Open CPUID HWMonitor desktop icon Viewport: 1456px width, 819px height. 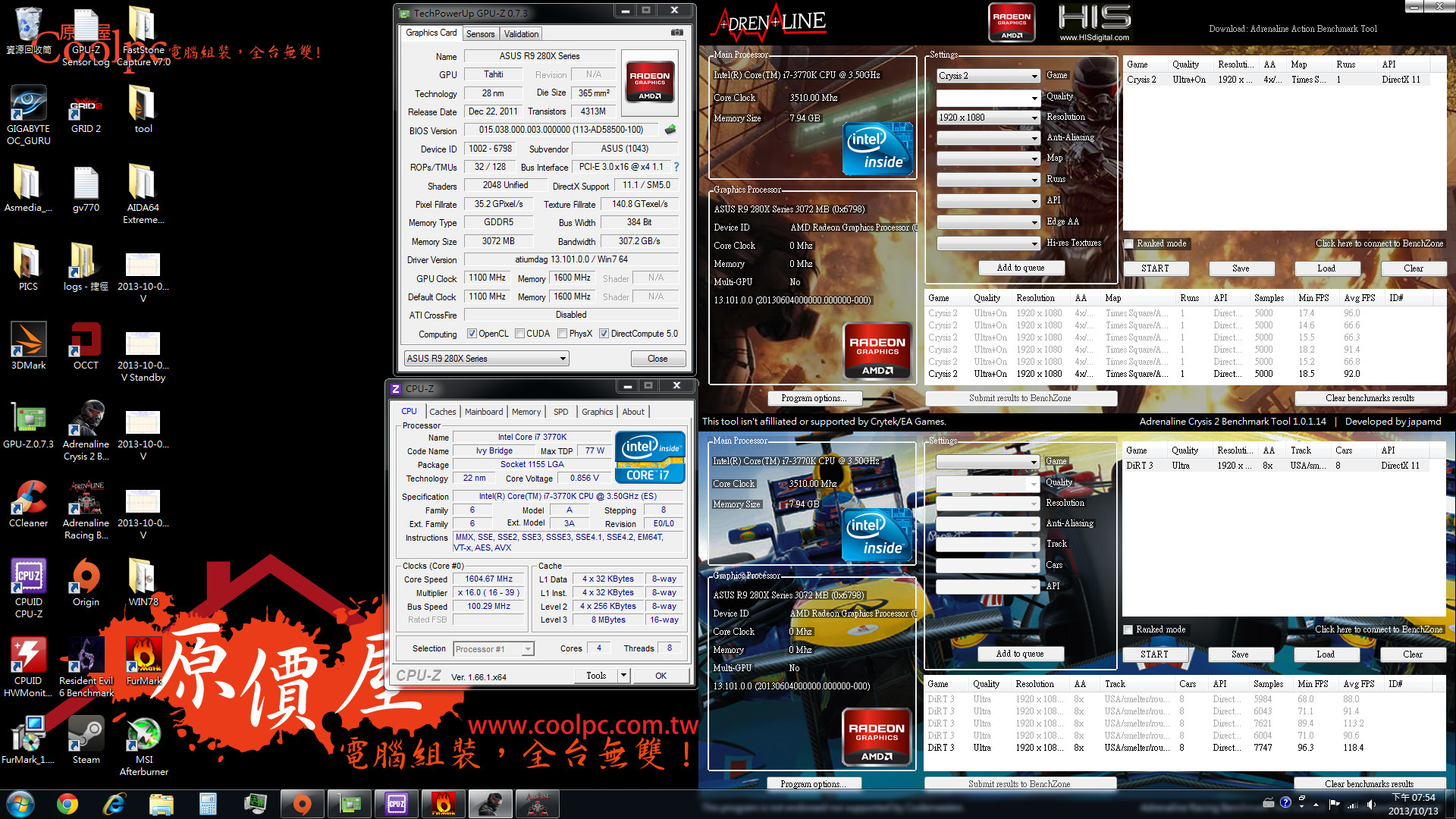point(28,666)
